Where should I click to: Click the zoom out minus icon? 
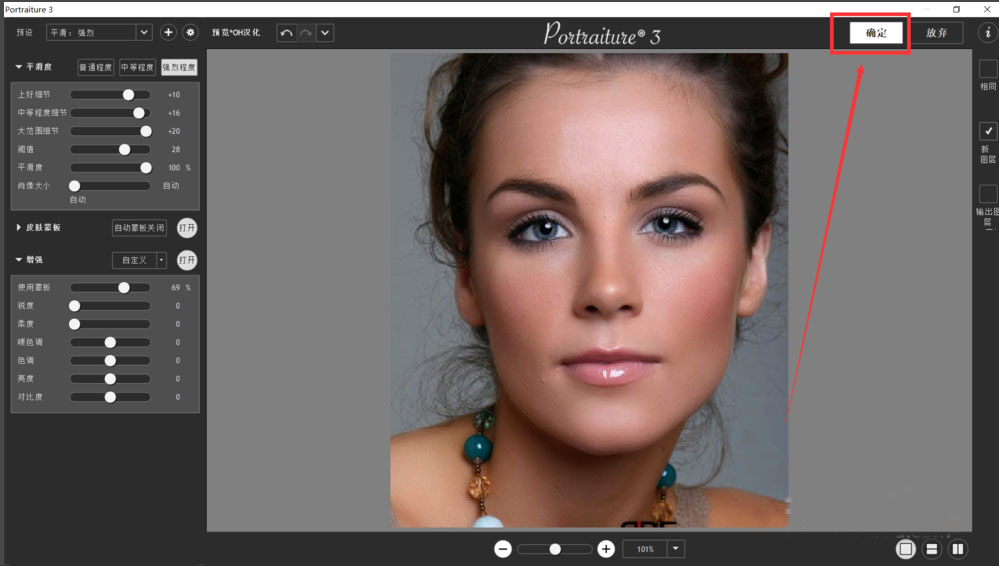pos(503,549)
